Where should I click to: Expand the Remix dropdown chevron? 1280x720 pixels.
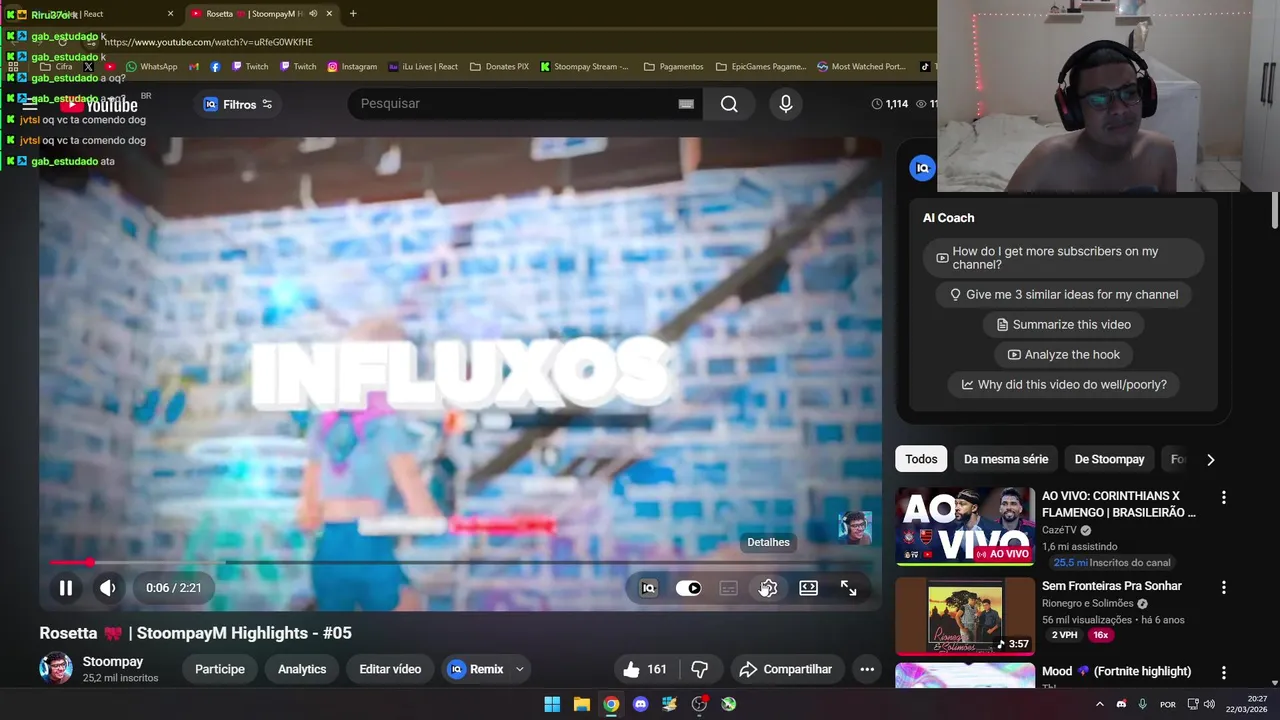tap(520, 669)
